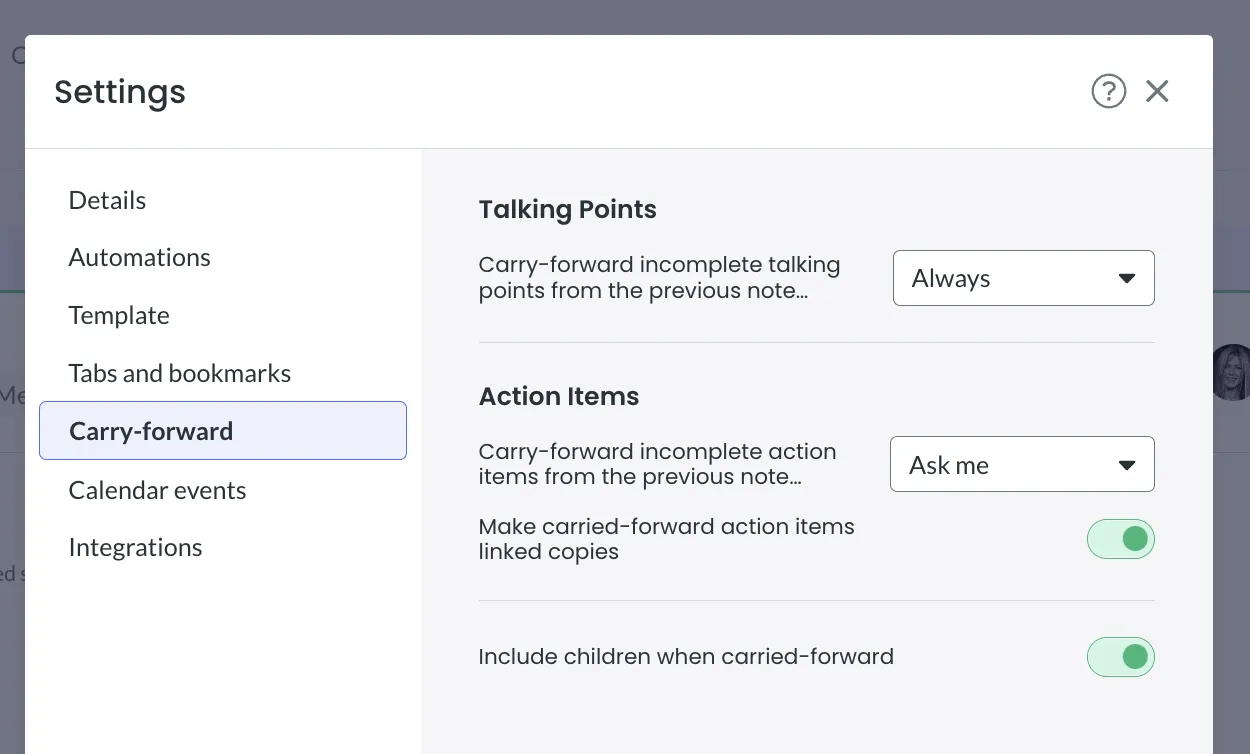
Task: Click the "Include children when carried-forward" label
Action: pyautogui.click(x=685, y=657)
